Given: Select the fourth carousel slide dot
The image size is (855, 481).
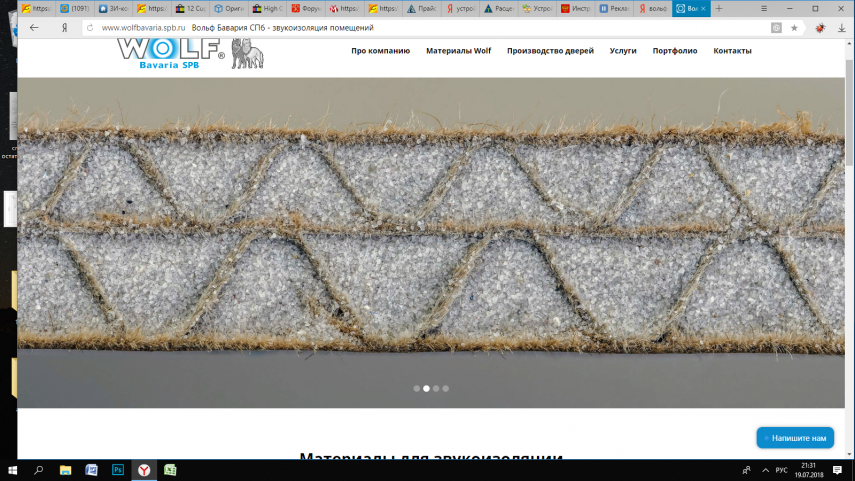Looking at the screenshot, I should pos(446,388).
